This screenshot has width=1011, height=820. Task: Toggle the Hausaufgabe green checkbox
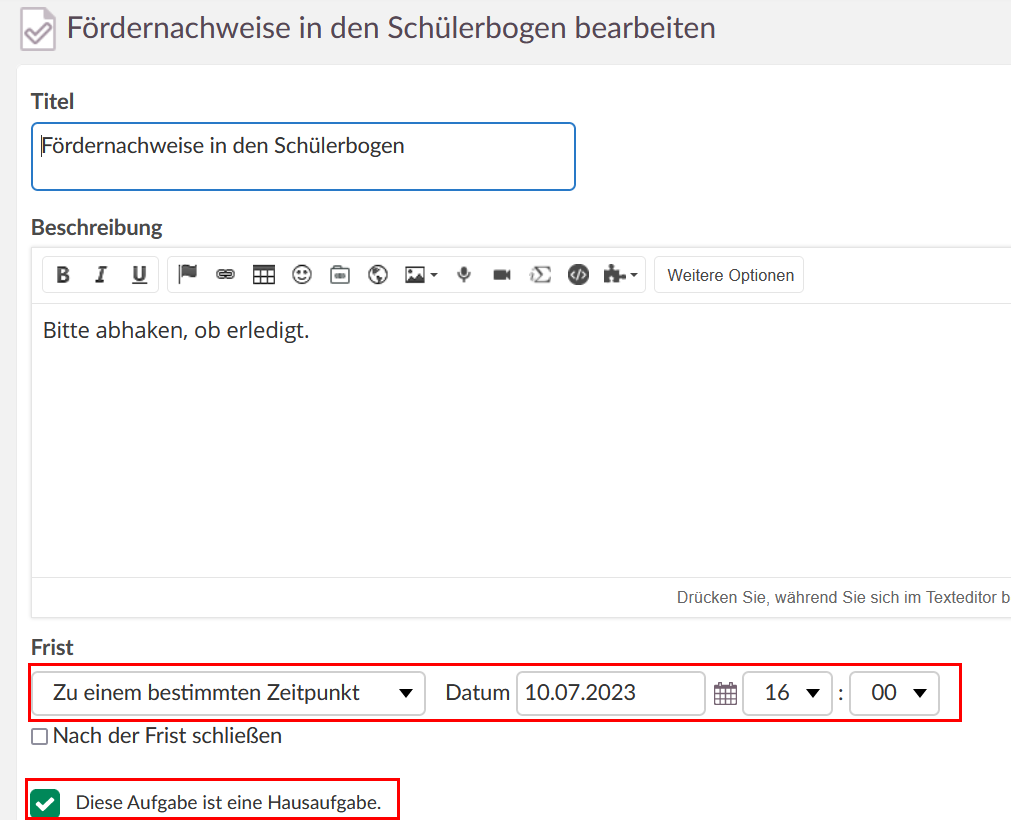(45, 803)
